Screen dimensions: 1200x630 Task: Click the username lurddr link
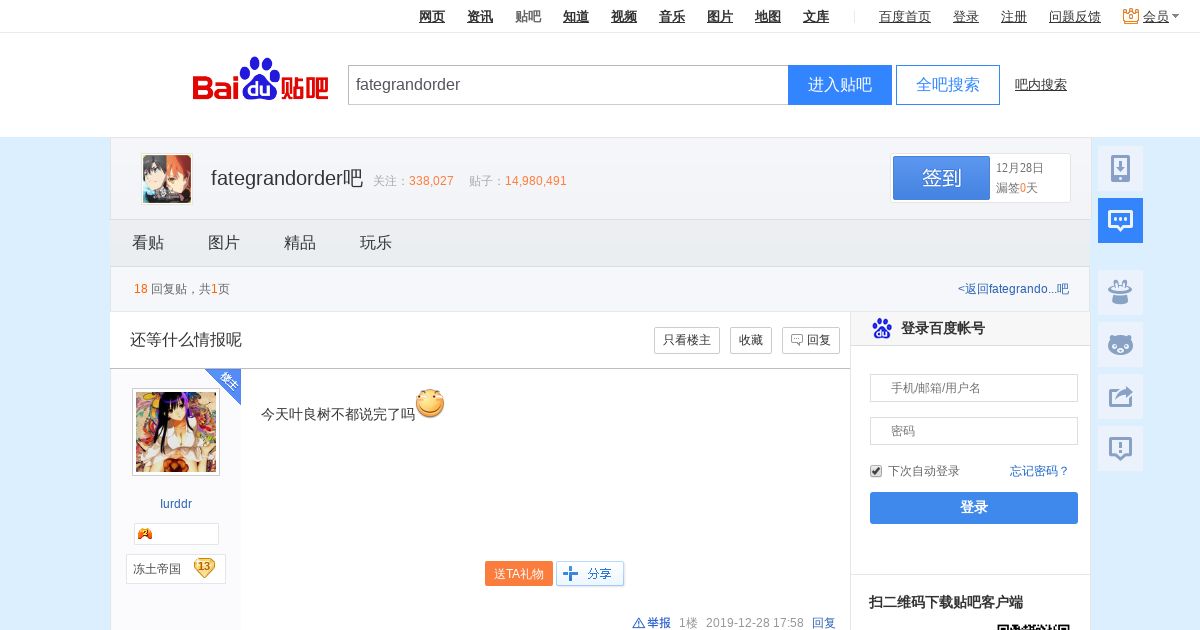click(176, 504)
